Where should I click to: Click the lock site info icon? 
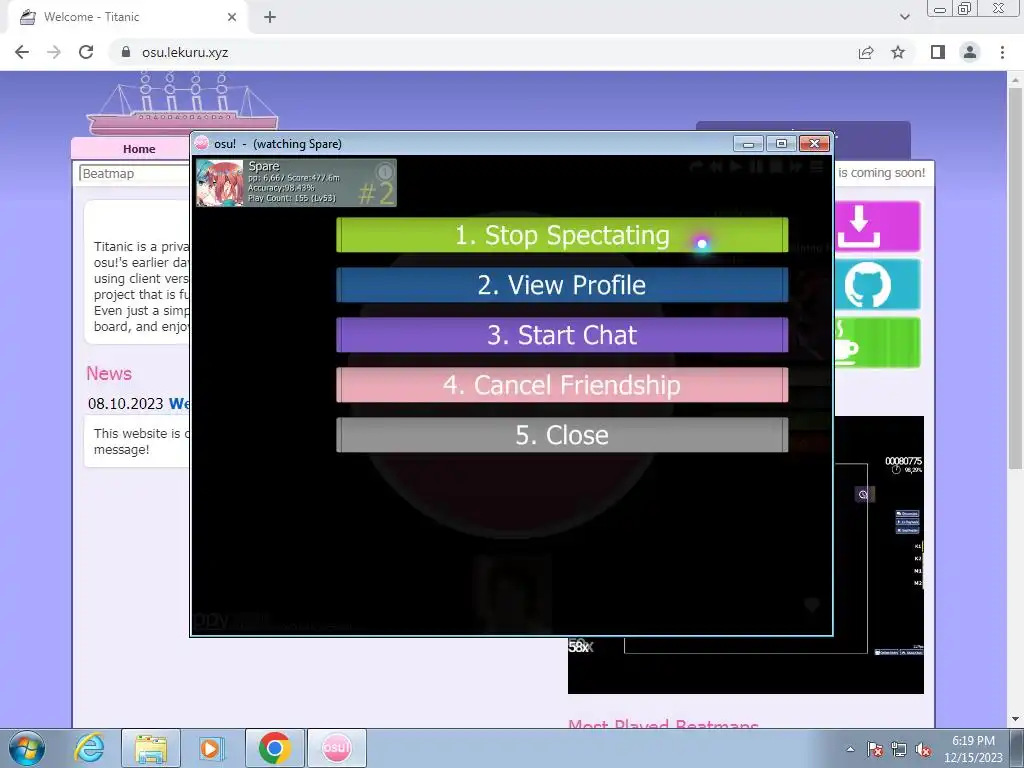tap(126, 52)
